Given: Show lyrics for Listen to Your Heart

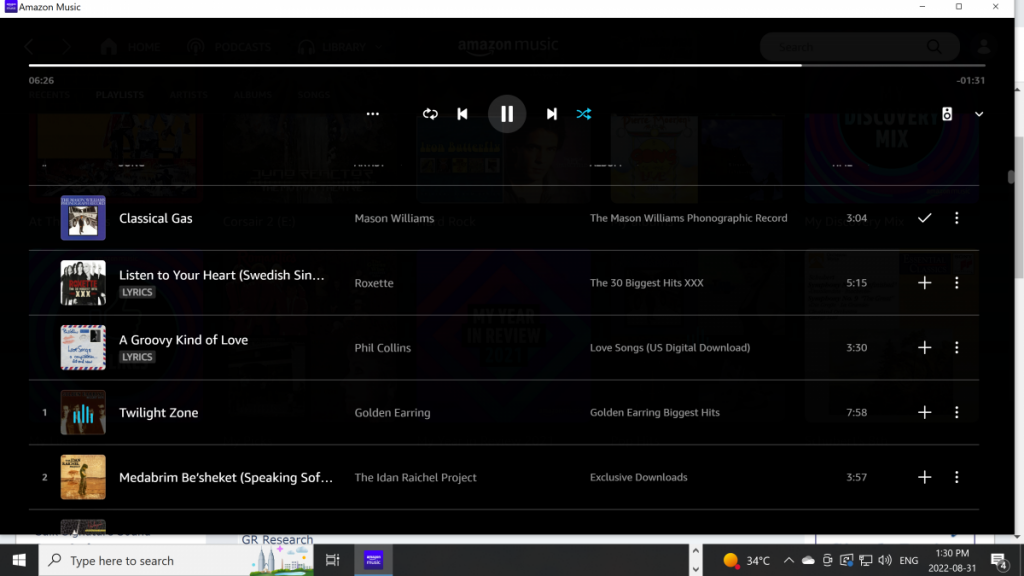Looking at the screenshot, I should pos(137,292).
